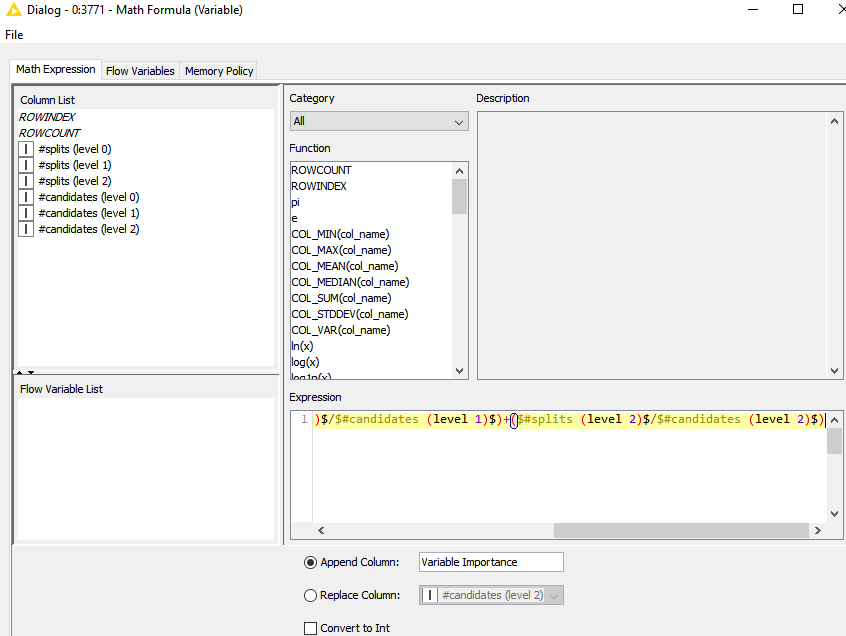Open the Category dropdown showing All
Screen dimensions: 846x636
coord(379,121)
